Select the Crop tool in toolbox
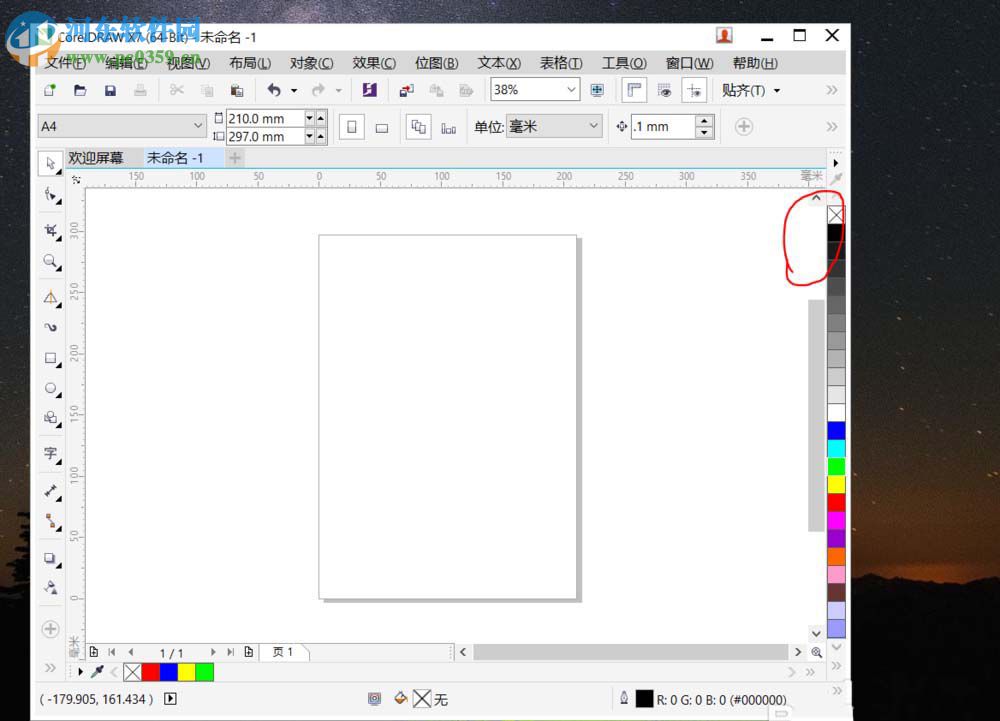Screen dimensions: 1000x721 coord(50,230)
